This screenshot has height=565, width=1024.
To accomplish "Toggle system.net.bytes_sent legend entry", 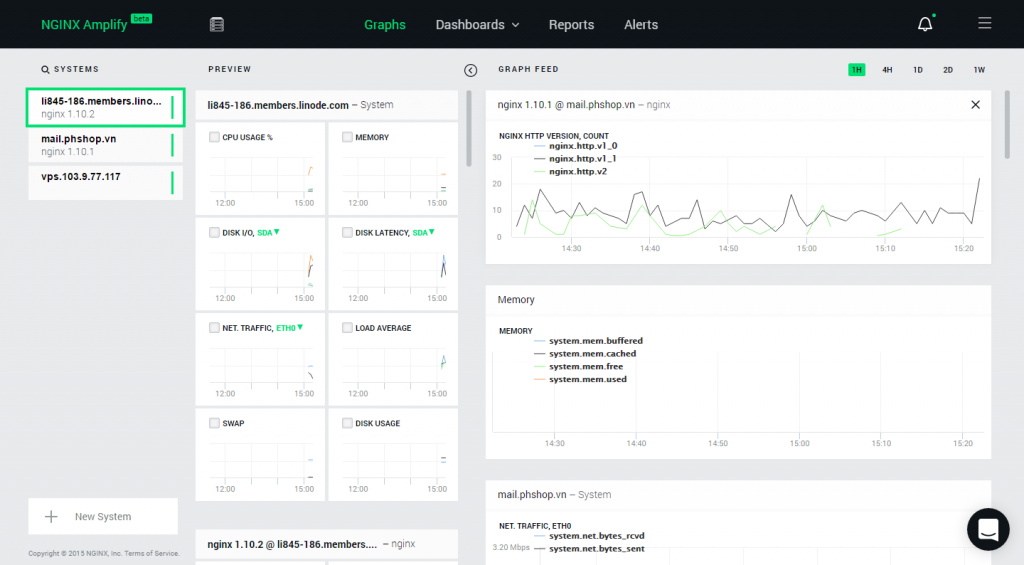I will pyautogui.click(x=589, y=549).
